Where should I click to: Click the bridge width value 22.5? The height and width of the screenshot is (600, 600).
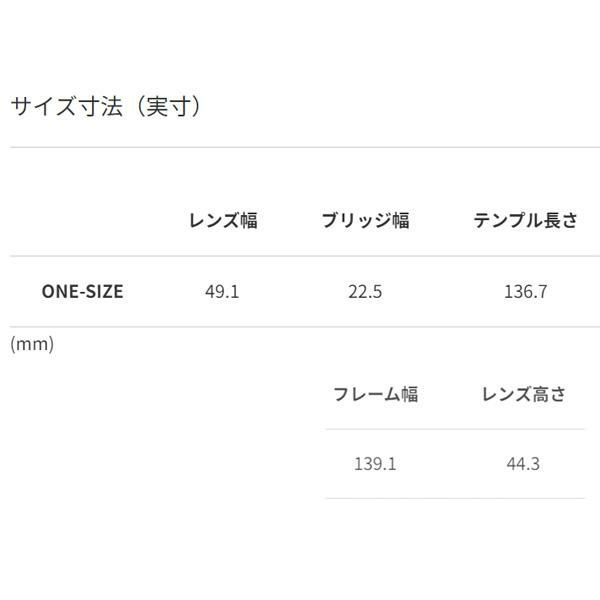click(x=365, y=292)
